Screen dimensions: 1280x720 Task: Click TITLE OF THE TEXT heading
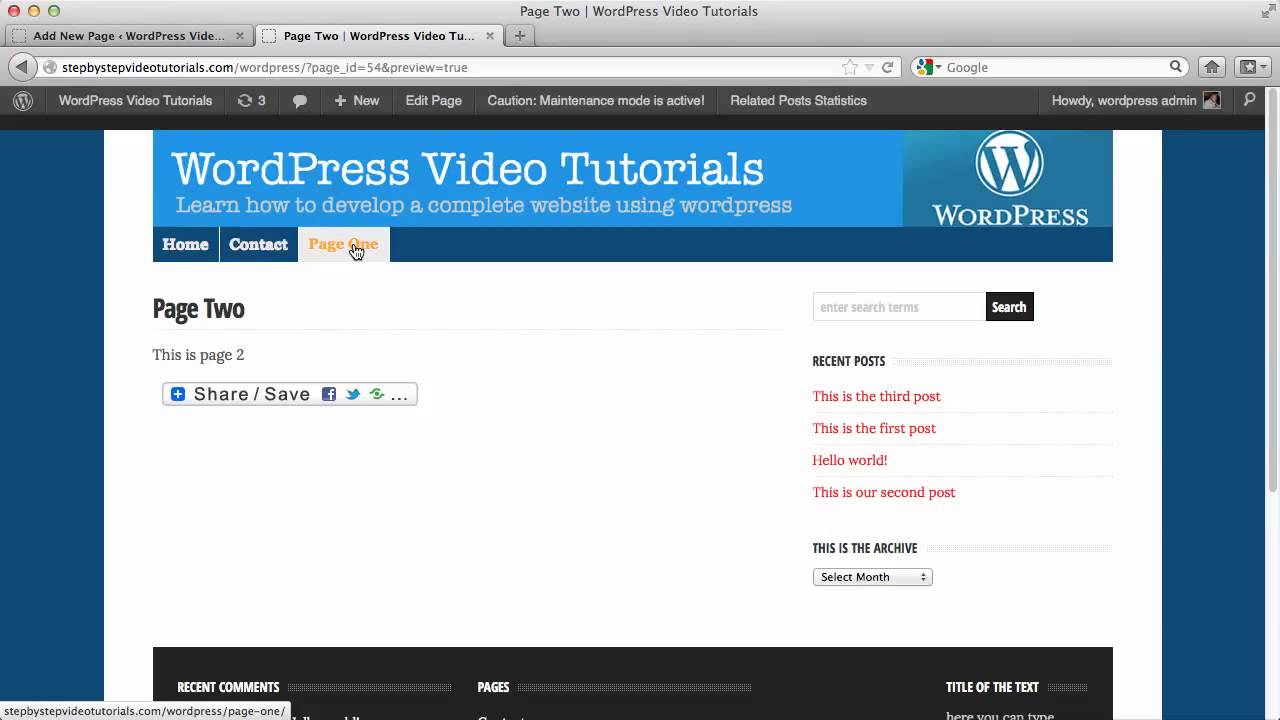pos(992,687)
